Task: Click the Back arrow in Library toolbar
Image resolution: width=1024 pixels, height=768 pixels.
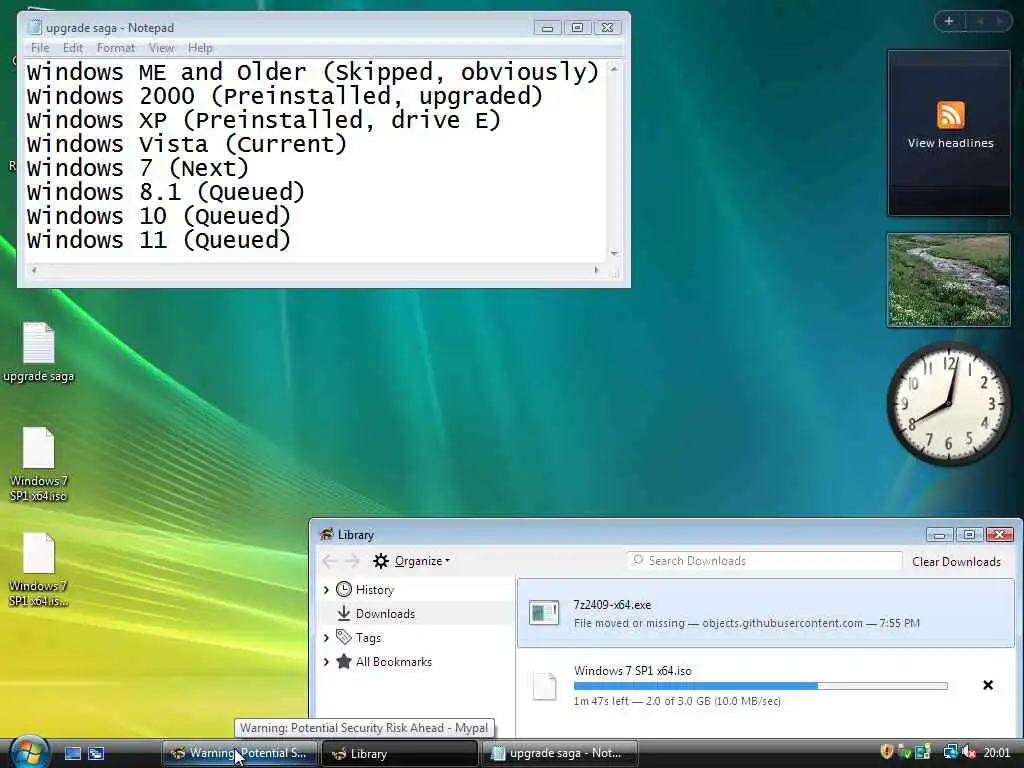Action: click(330, 561)
